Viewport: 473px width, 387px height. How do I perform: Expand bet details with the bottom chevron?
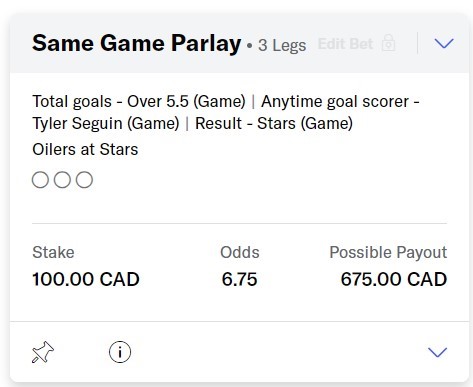point(437,352)
